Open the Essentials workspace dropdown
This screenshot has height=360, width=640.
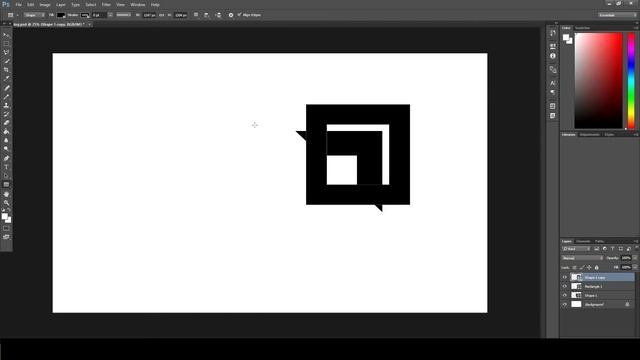(x=617, y=15)
